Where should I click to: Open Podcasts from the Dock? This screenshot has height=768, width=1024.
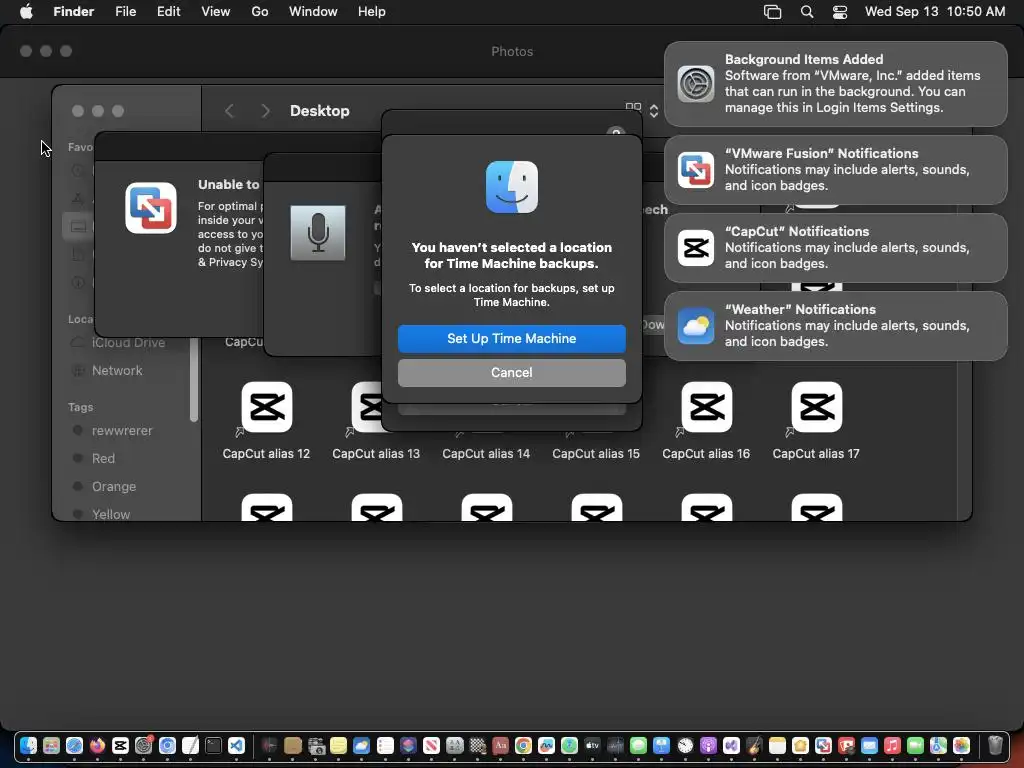click(709, 746)
